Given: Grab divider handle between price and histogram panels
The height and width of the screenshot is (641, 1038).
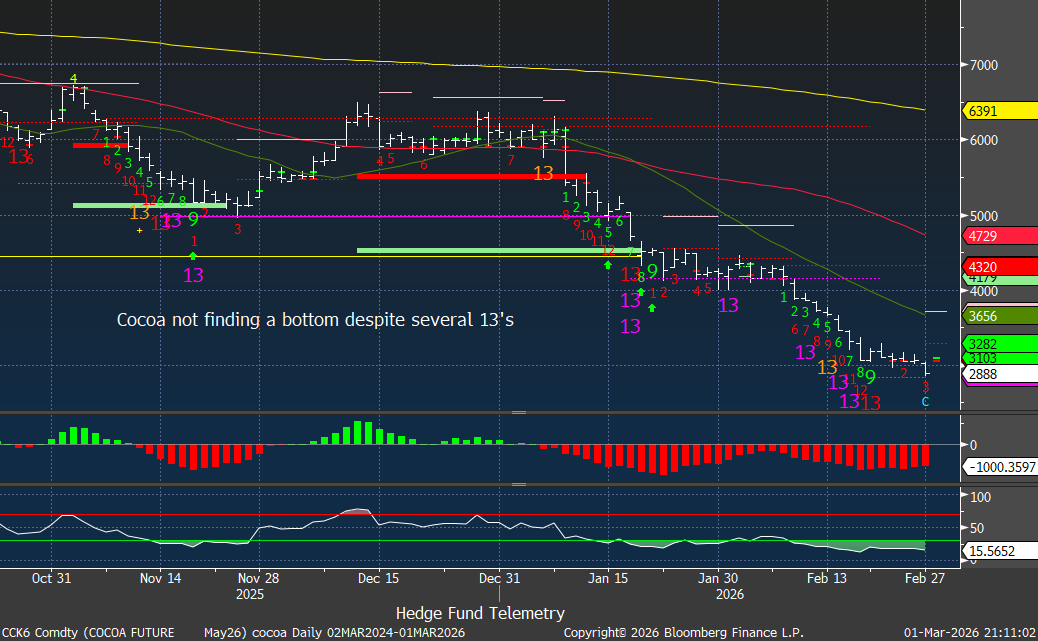Looking at the screenshot, I should point(519,412).
